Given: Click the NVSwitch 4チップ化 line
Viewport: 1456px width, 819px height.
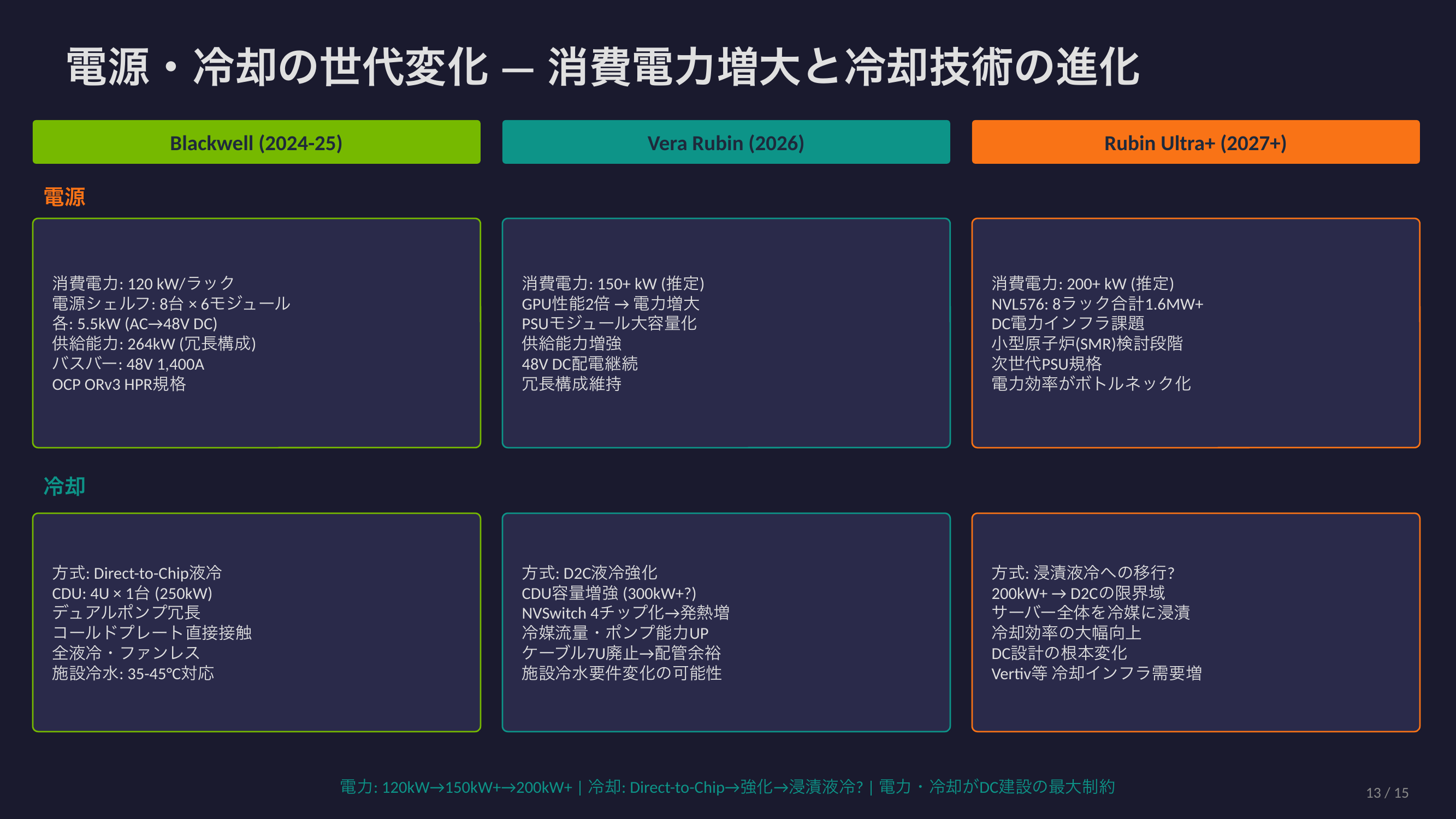Looking at the screenshot, I should click(x=625, y=613).
